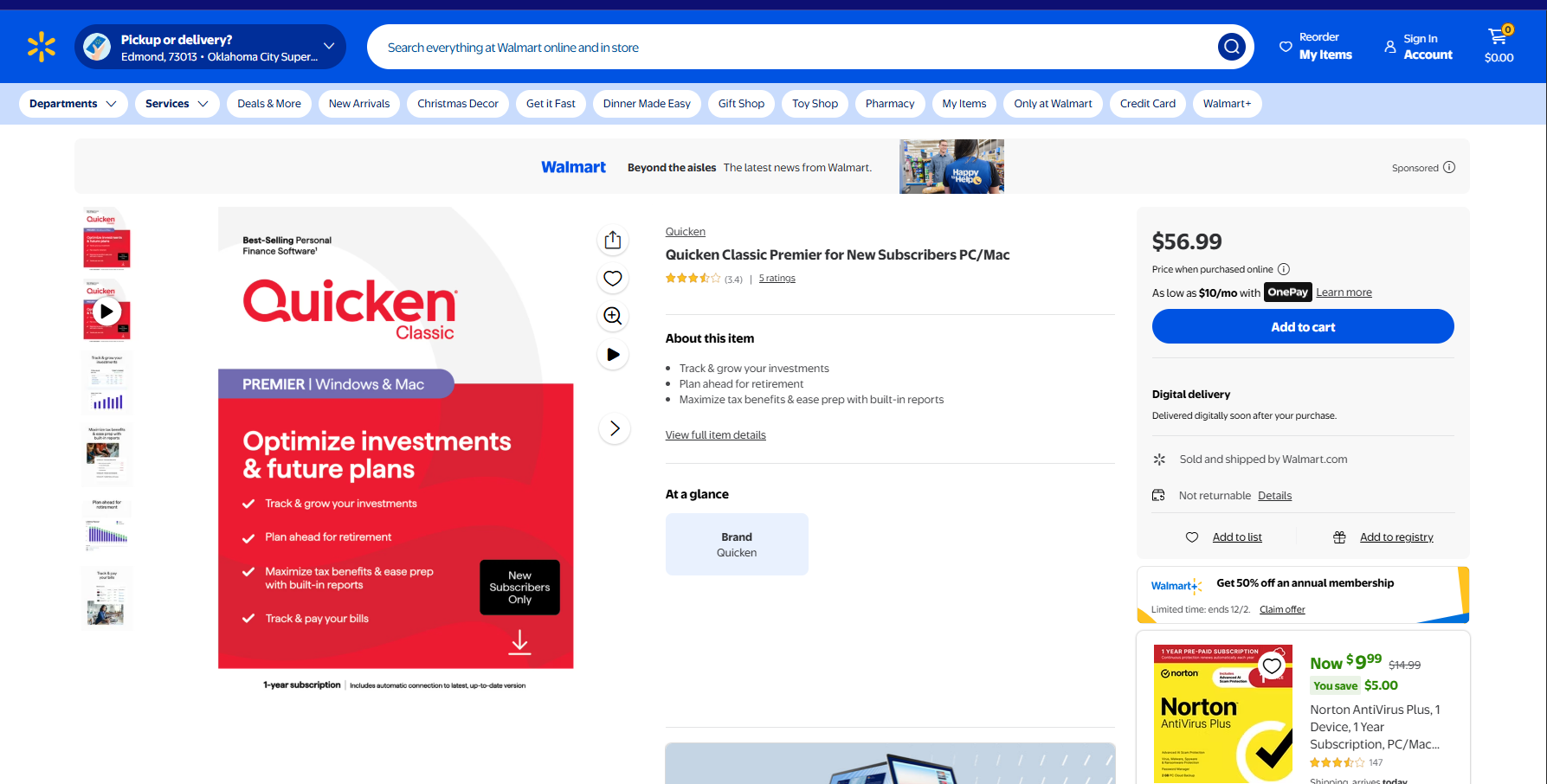Open Toy Shop

pyautogui.click(x=815, y=104)
